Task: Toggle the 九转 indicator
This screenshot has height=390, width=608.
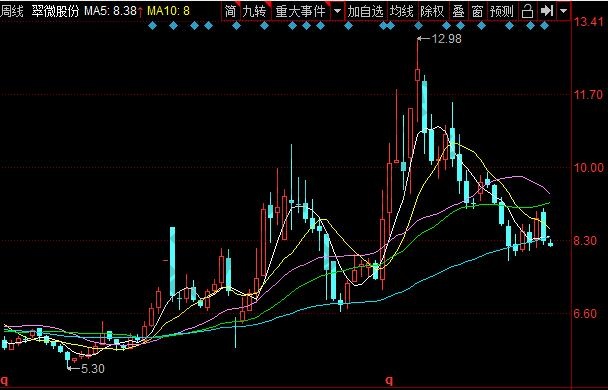Action: point(254,11)
